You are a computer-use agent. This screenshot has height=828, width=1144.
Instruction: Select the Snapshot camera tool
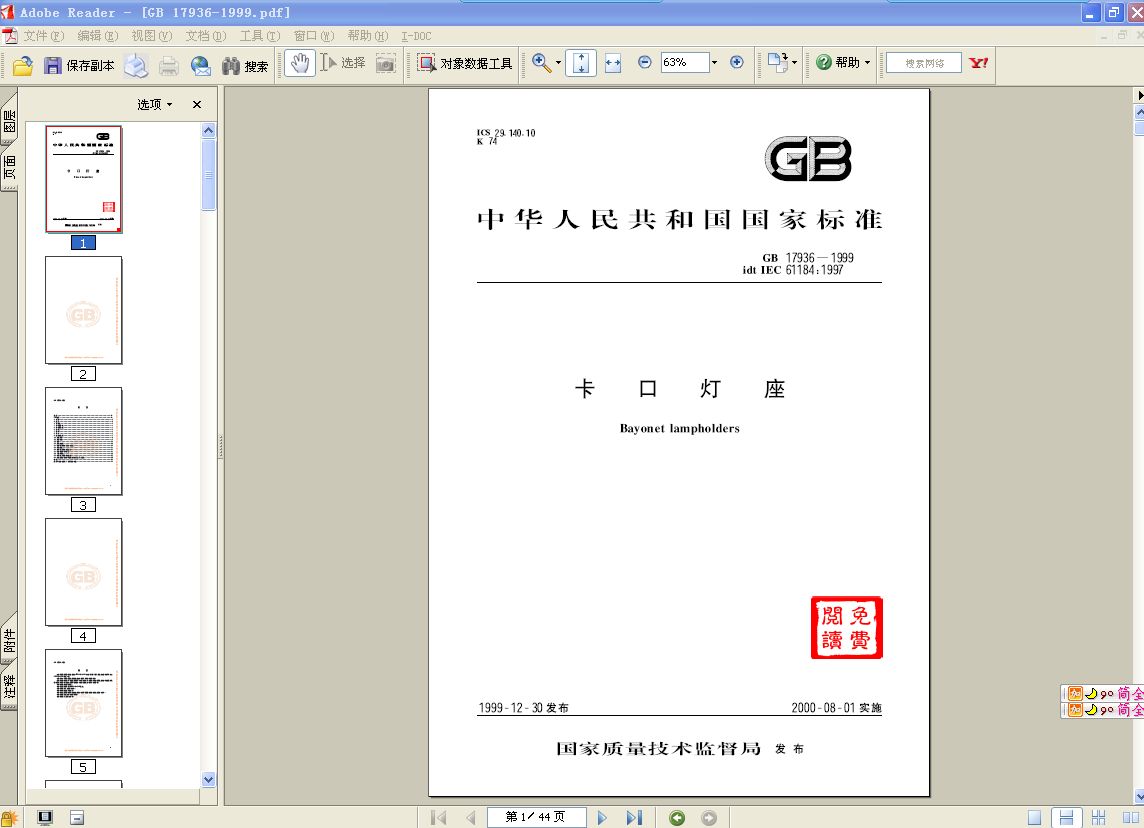coord(386,64)
